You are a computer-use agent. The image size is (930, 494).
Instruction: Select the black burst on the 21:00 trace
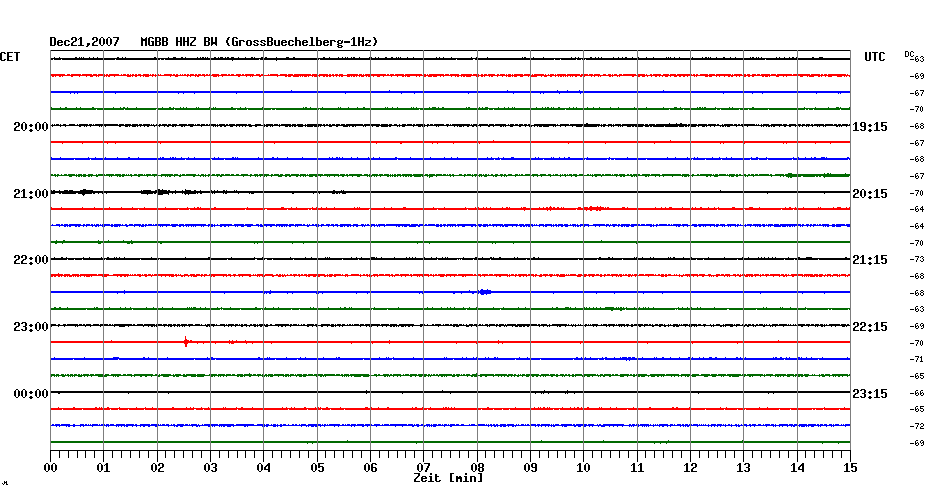pos(87,192)
